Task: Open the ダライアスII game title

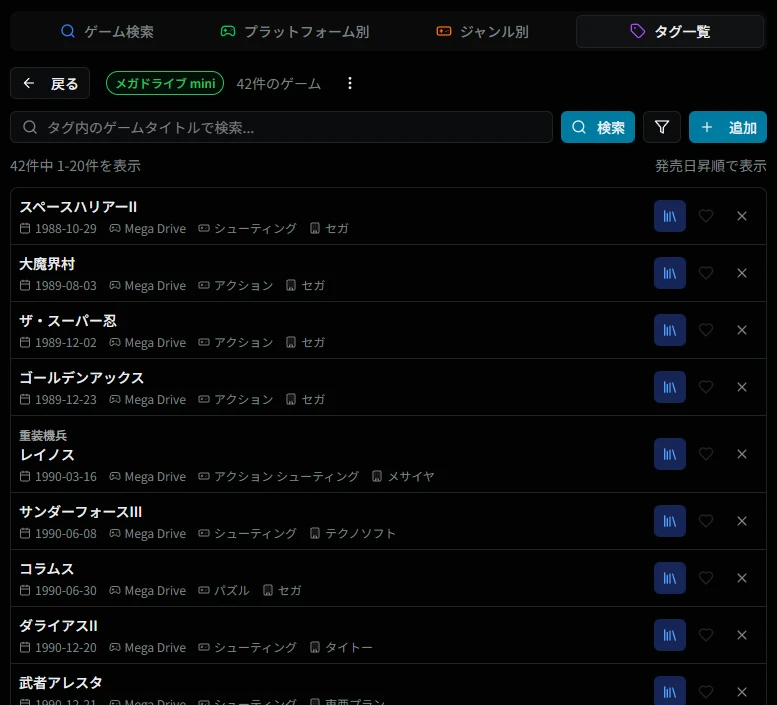Action: (x=58, y=626)
